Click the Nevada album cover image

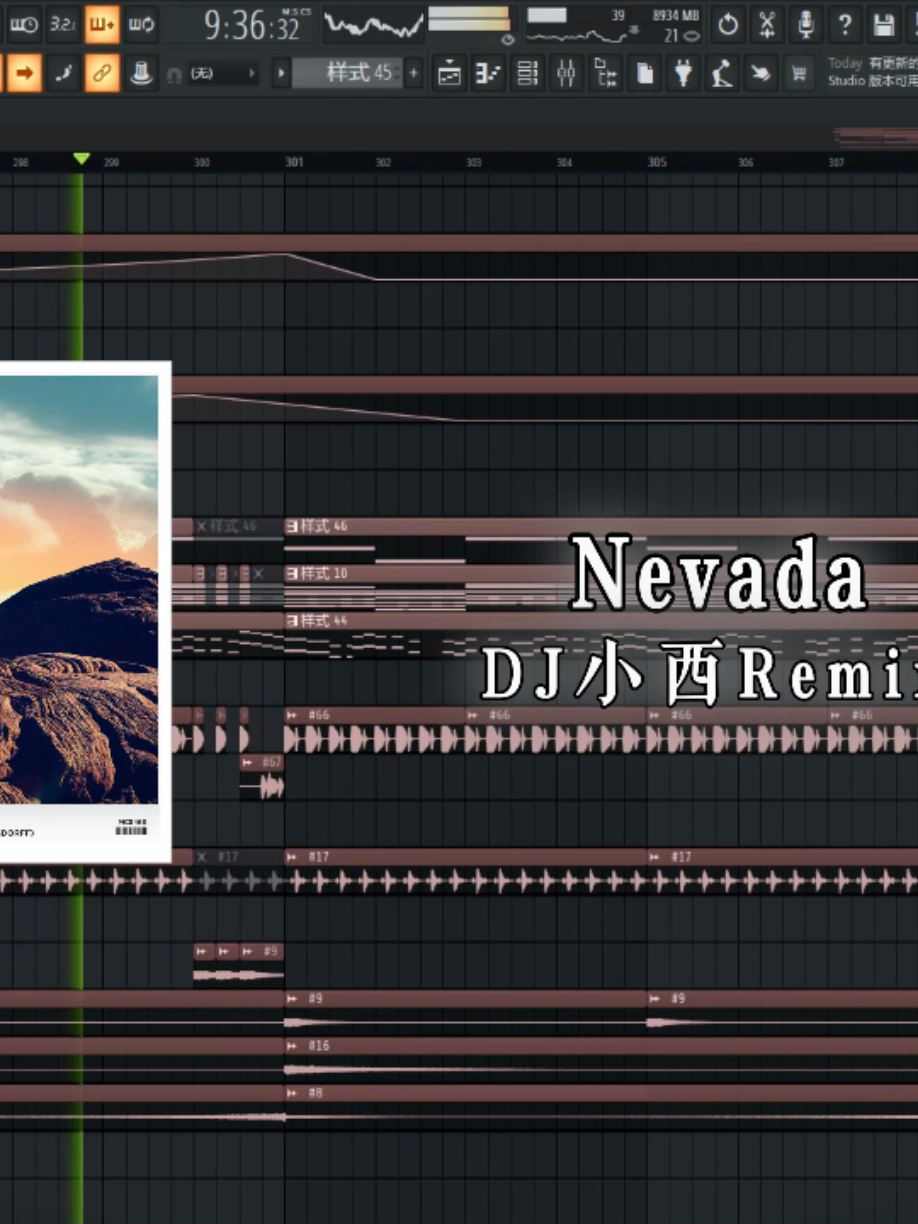tap(78, 590)
